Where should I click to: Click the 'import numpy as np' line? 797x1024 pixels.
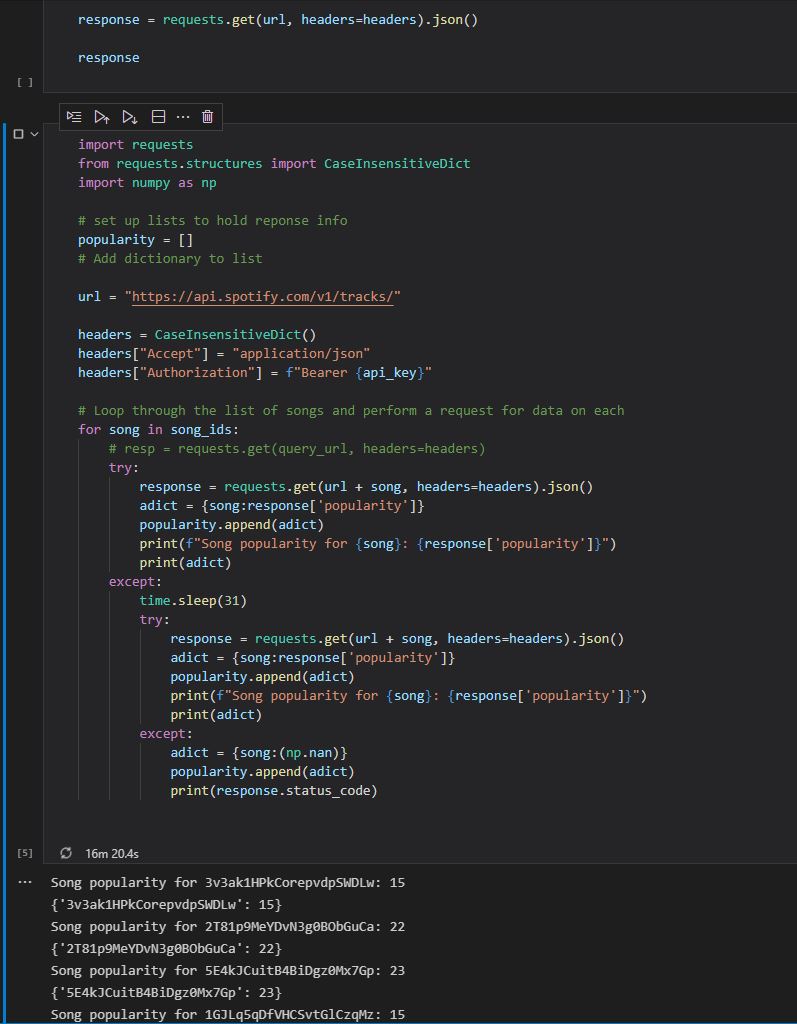tap(147, 182)
